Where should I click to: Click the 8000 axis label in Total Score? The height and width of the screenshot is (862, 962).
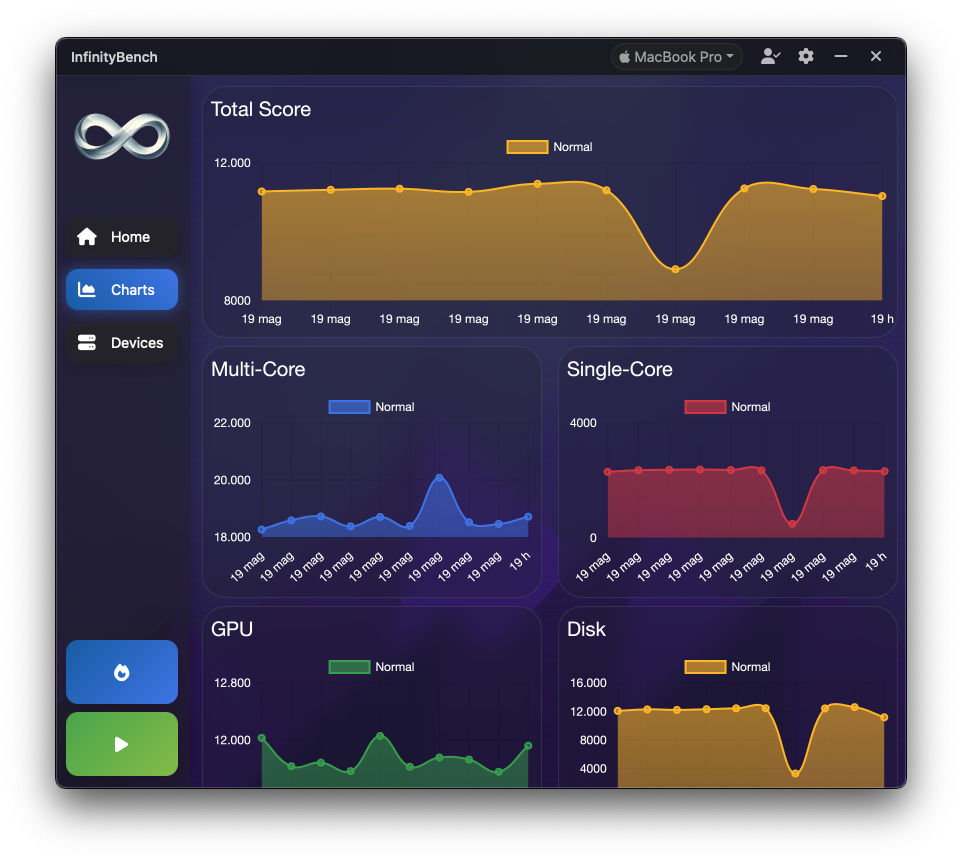click(237, 301)
